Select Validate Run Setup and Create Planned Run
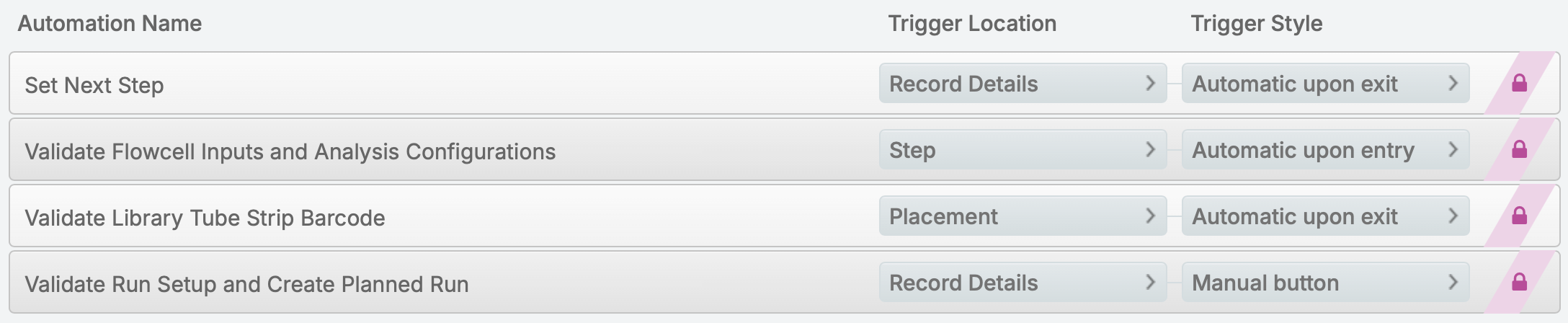 246,284
